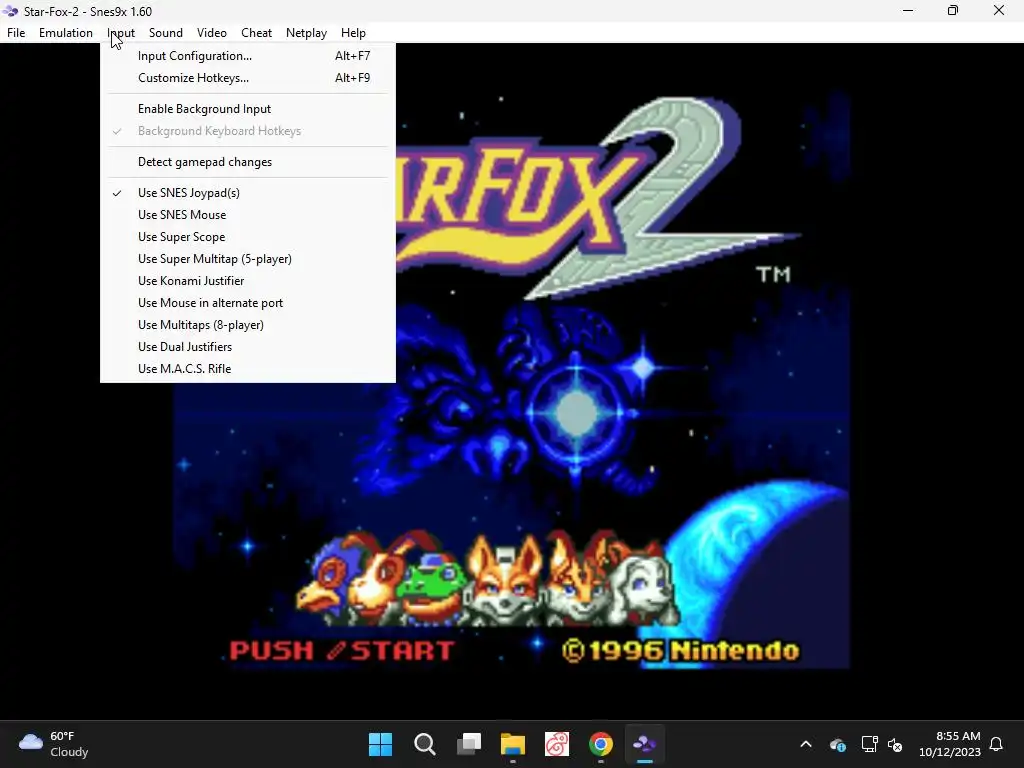Close the open Input menu
The height and width of the screenshot is (768, 1024).
(x=121, y=33)
